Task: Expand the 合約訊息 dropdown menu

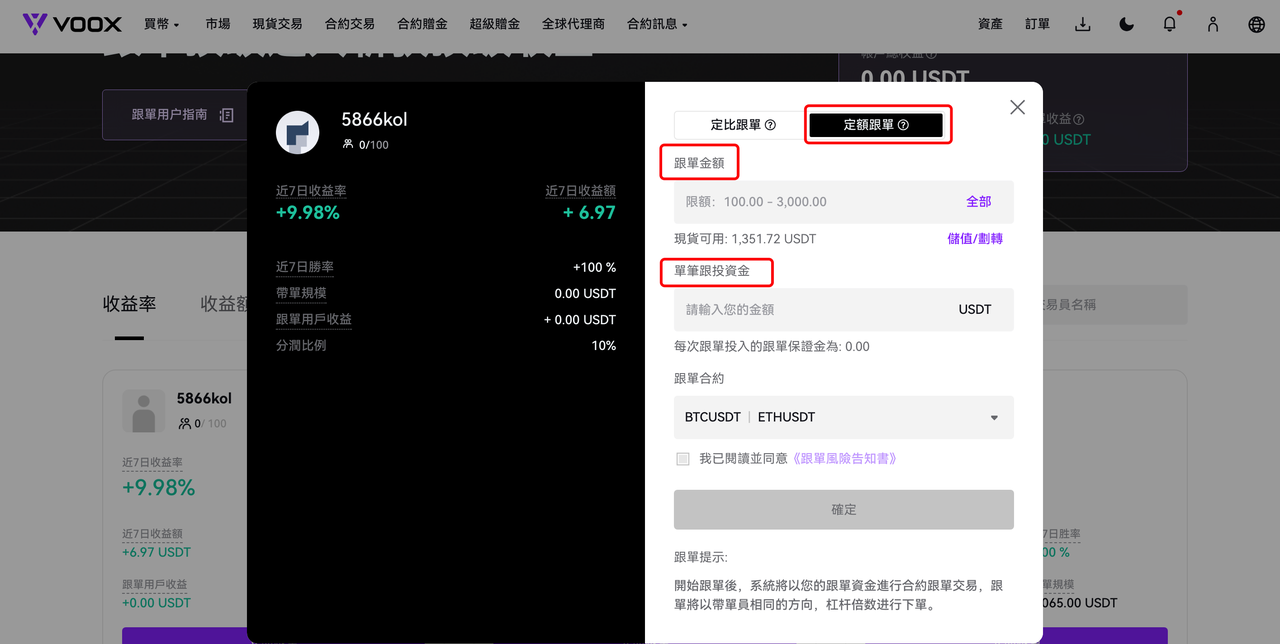Action: click(657, 24)
